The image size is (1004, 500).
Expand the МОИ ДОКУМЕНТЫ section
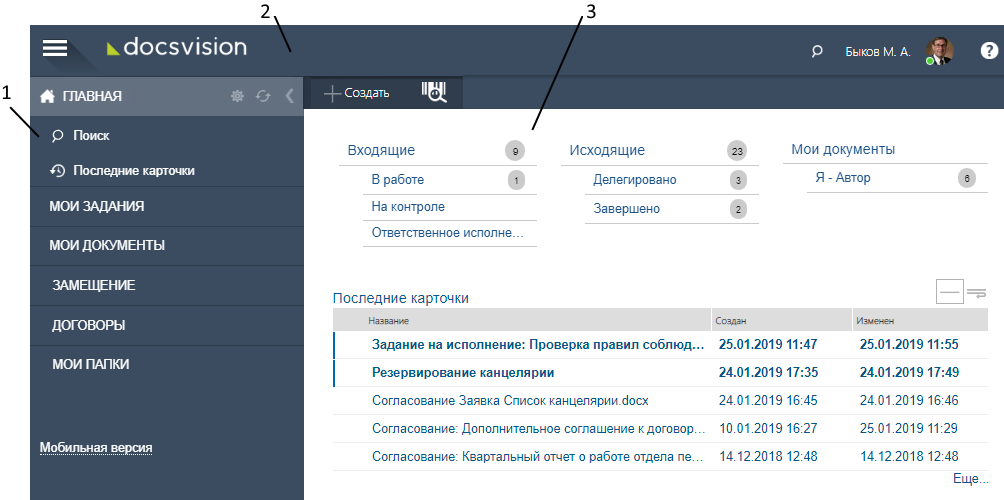[x=107, y=245]
